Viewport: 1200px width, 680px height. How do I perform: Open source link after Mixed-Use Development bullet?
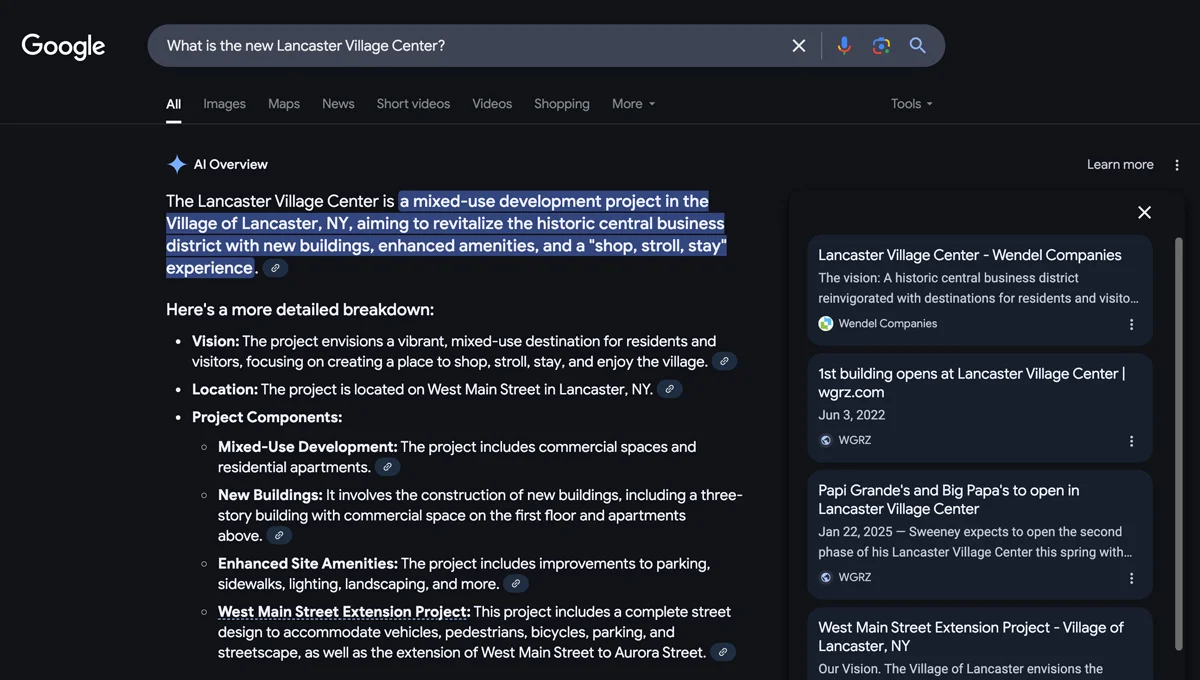pyautogui.click(x=388, y=468)
